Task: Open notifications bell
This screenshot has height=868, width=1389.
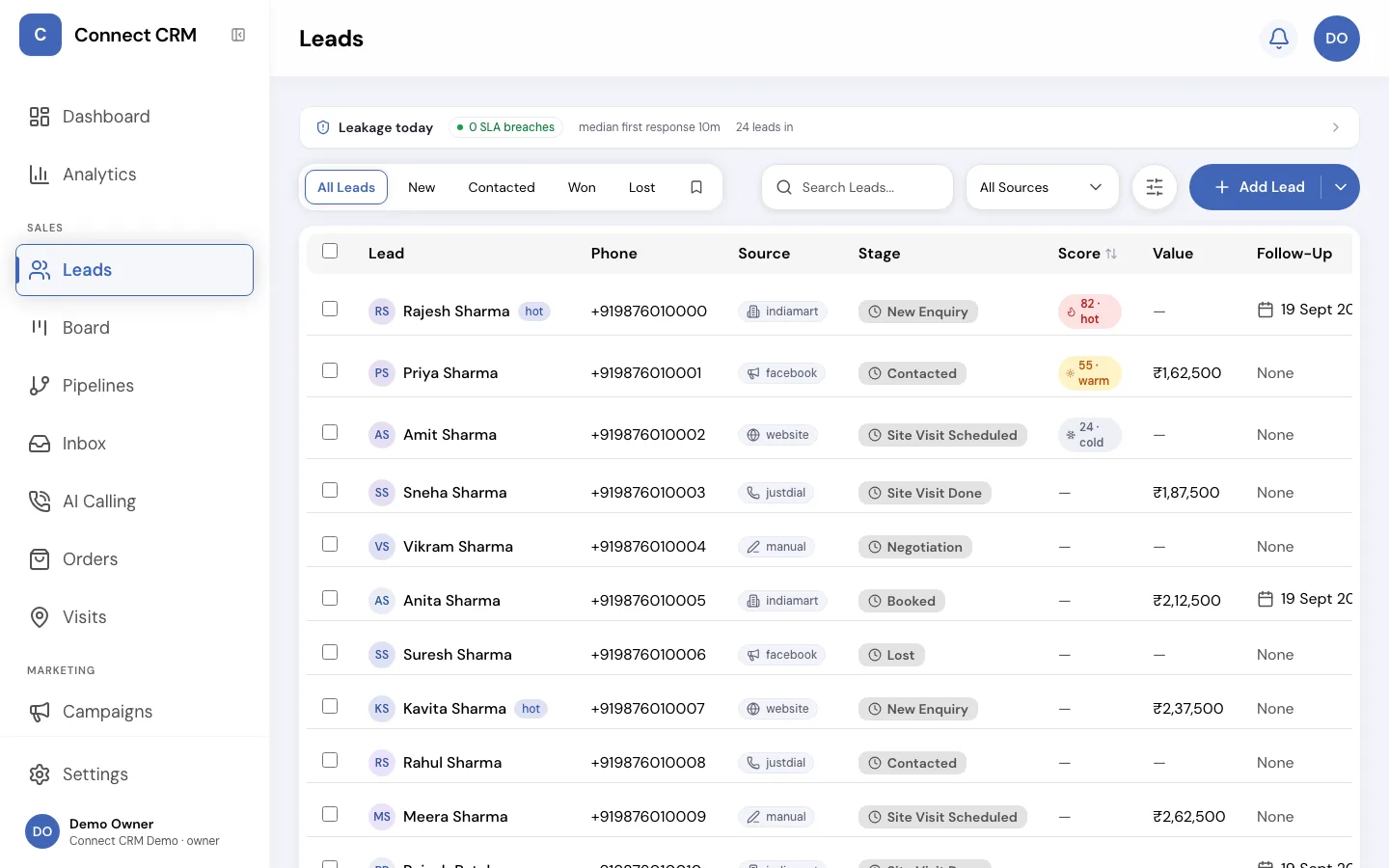Action: click(1279, 39)
